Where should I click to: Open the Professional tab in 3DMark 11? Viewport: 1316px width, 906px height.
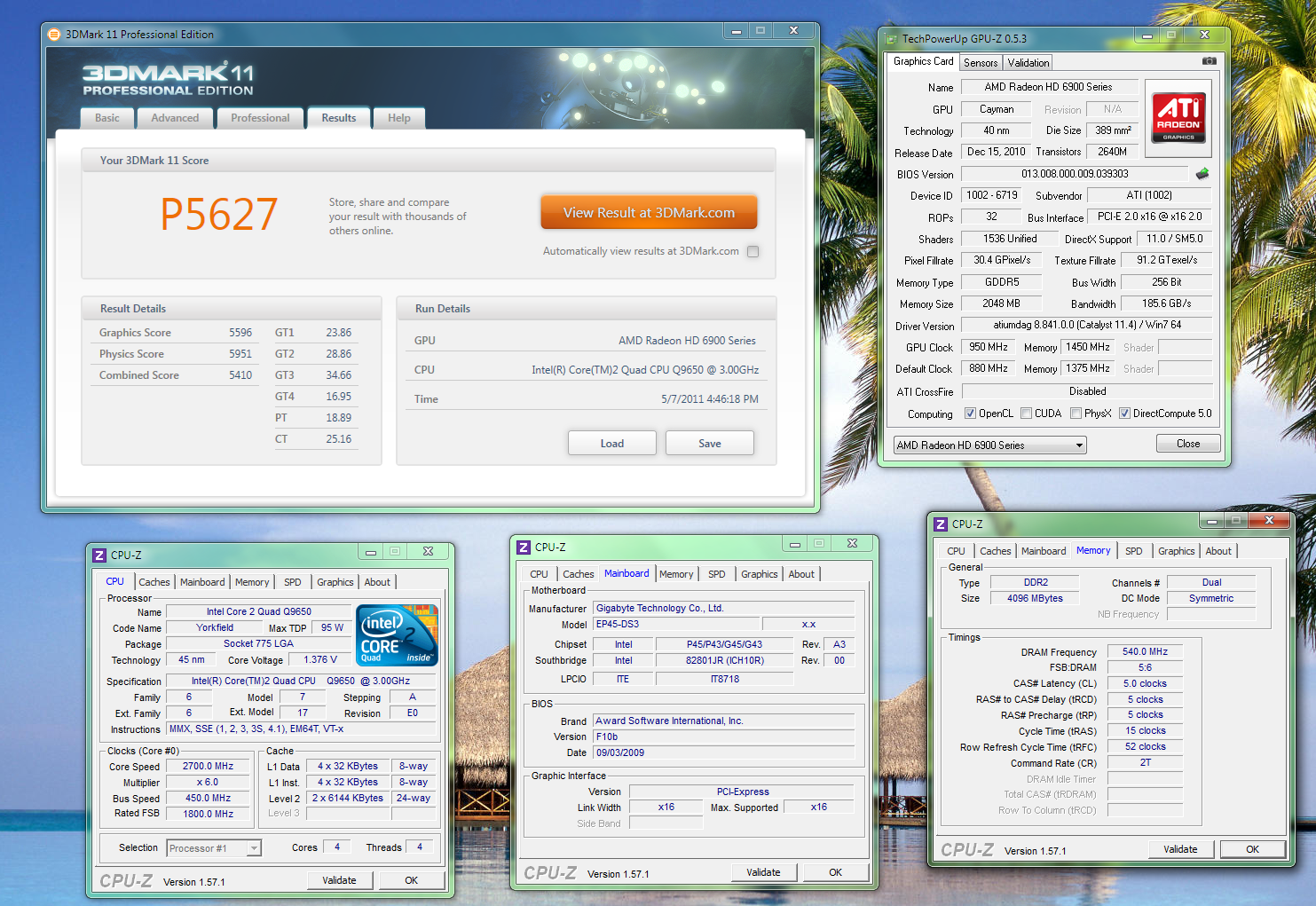pos(260,118)
